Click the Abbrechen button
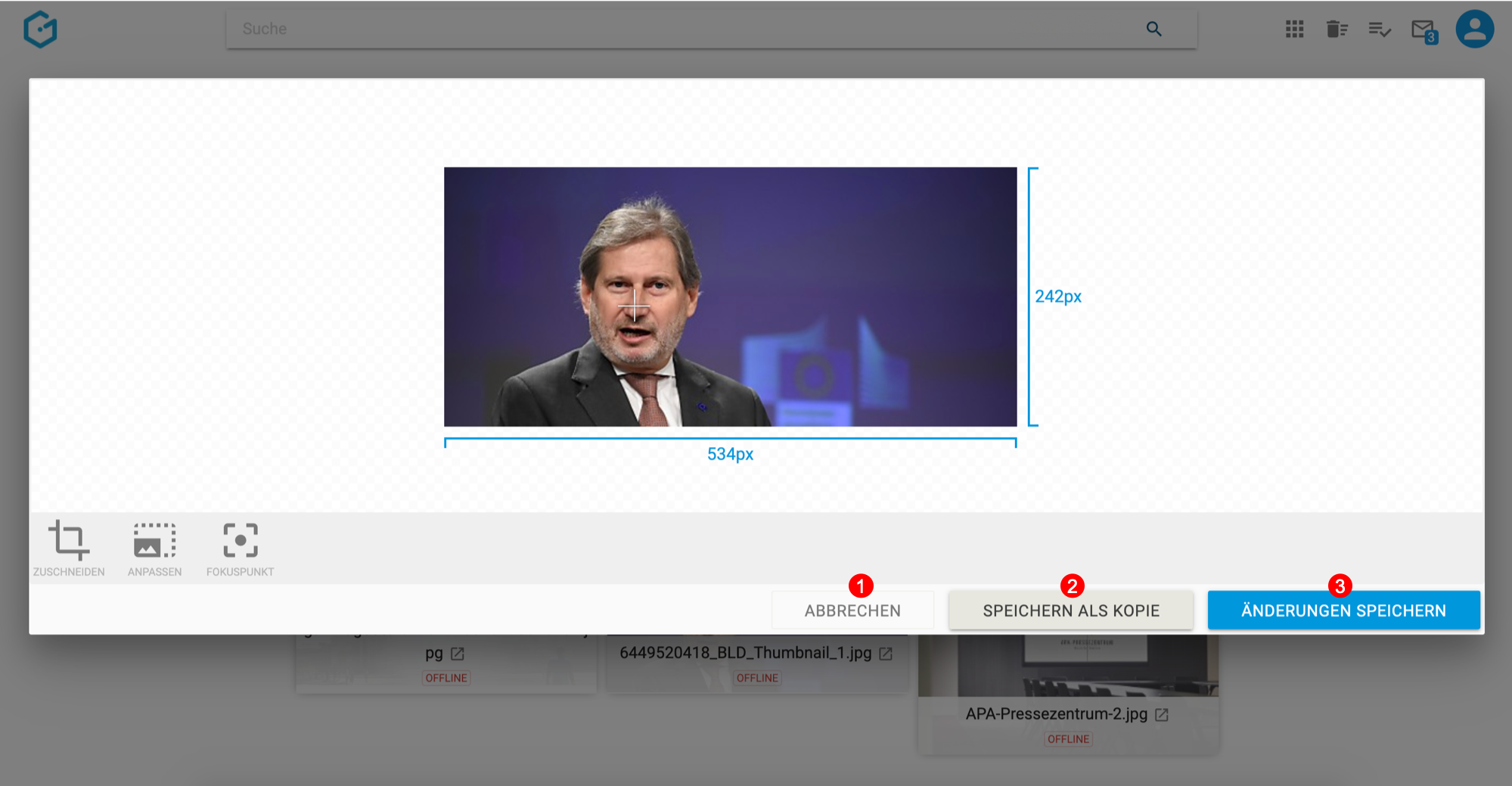This screenshot has width=1512, height=786. (852, 610)
